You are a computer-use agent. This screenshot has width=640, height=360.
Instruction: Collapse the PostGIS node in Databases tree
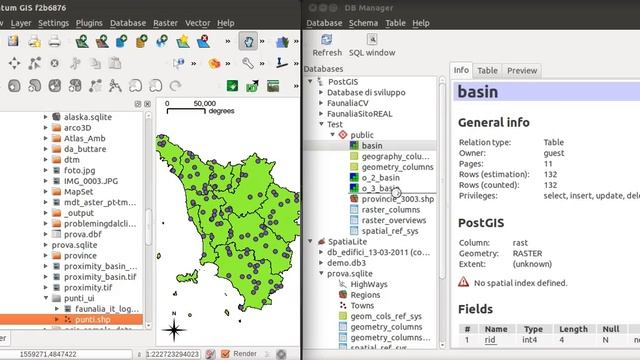click(x=311, y=82)
